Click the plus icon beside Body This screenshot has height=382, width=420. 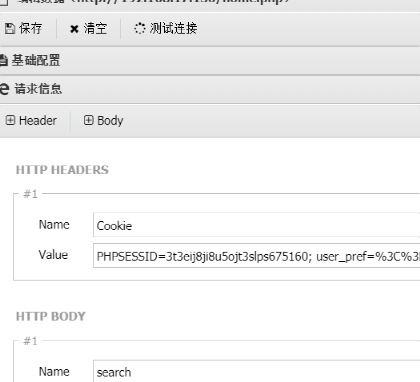tap(88, 120)
